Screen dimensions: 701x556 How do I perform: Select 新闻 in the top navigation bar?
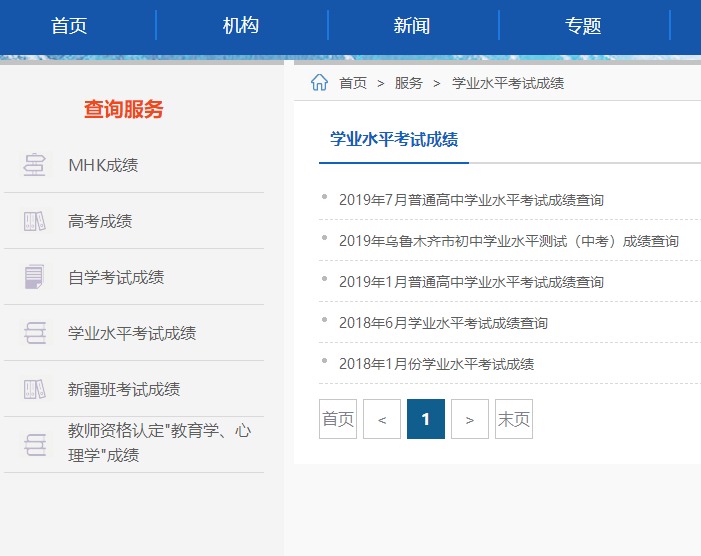point(412,26)
